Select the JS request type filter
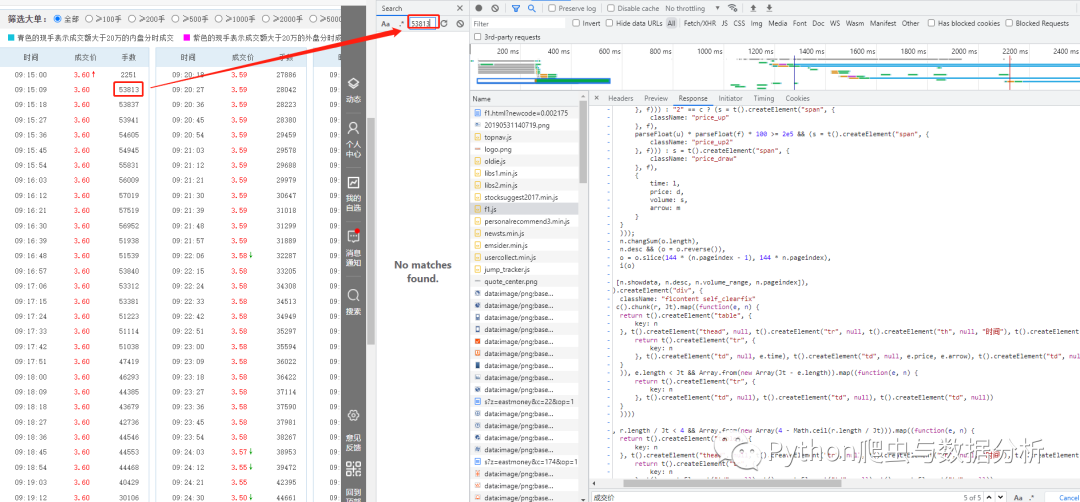 tap(724, 23)
